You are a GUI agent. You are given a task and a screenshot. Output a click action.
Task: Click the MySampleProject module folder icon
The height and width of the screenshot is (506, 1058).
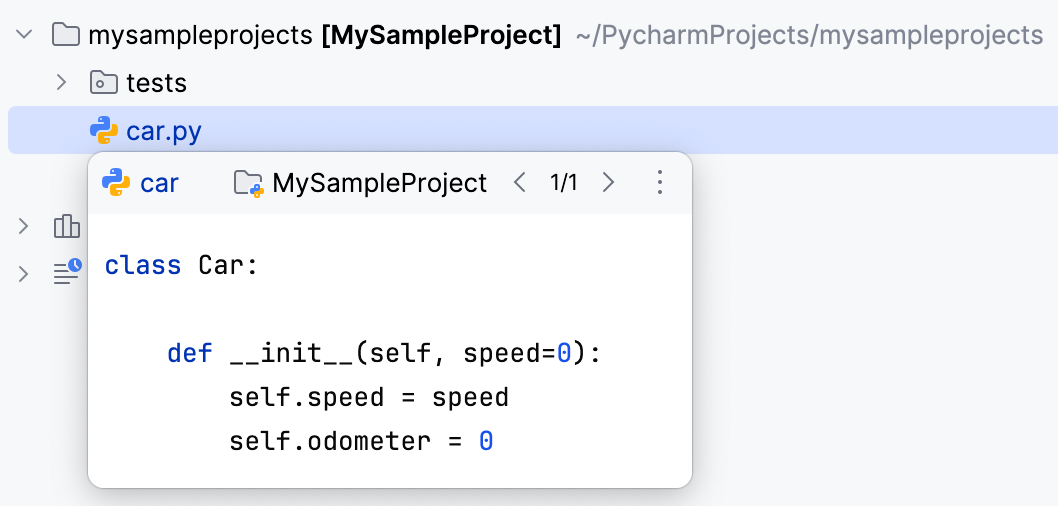tap(248, 183)
